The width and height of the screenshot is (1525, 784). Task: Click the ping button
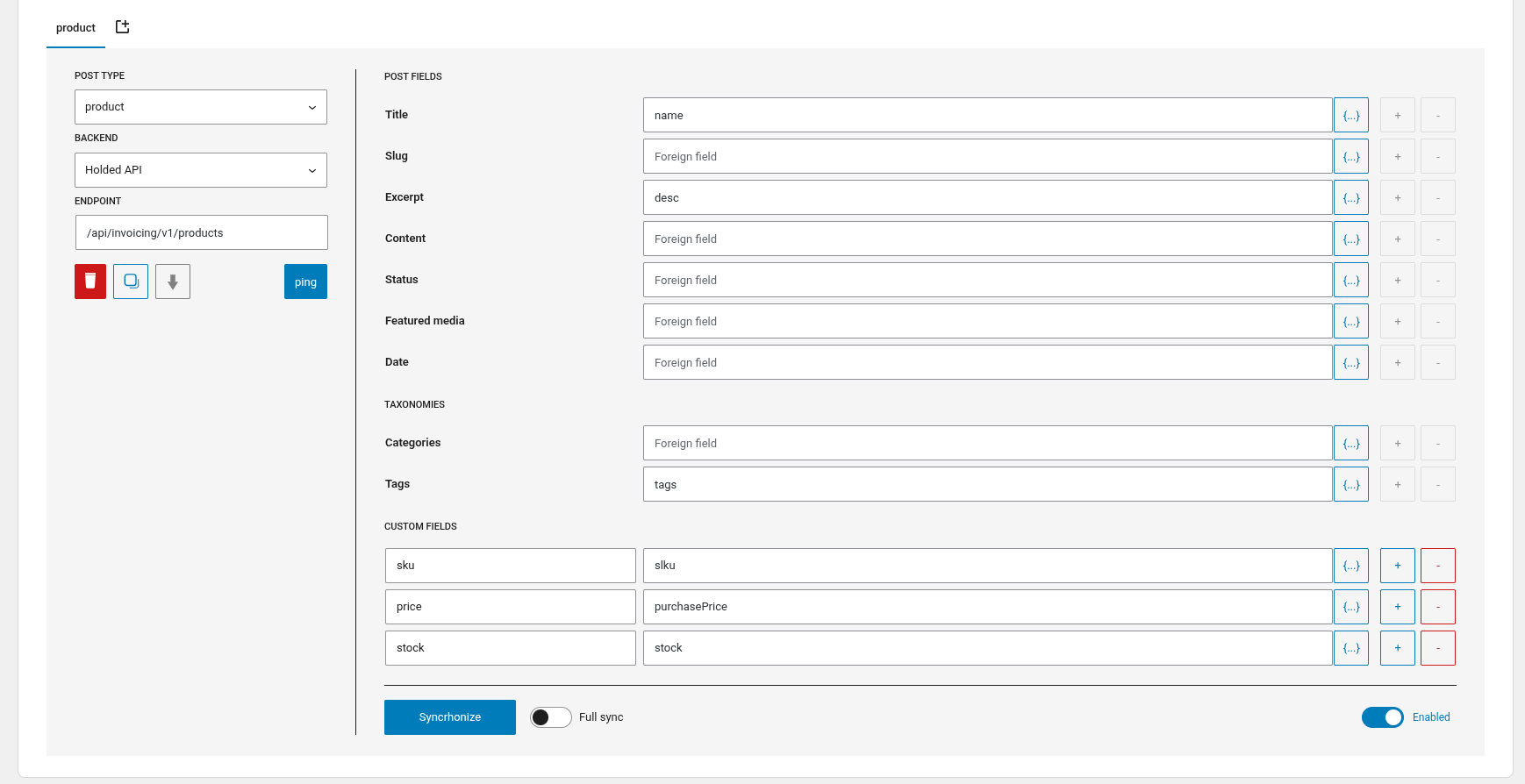pos(305,282)
